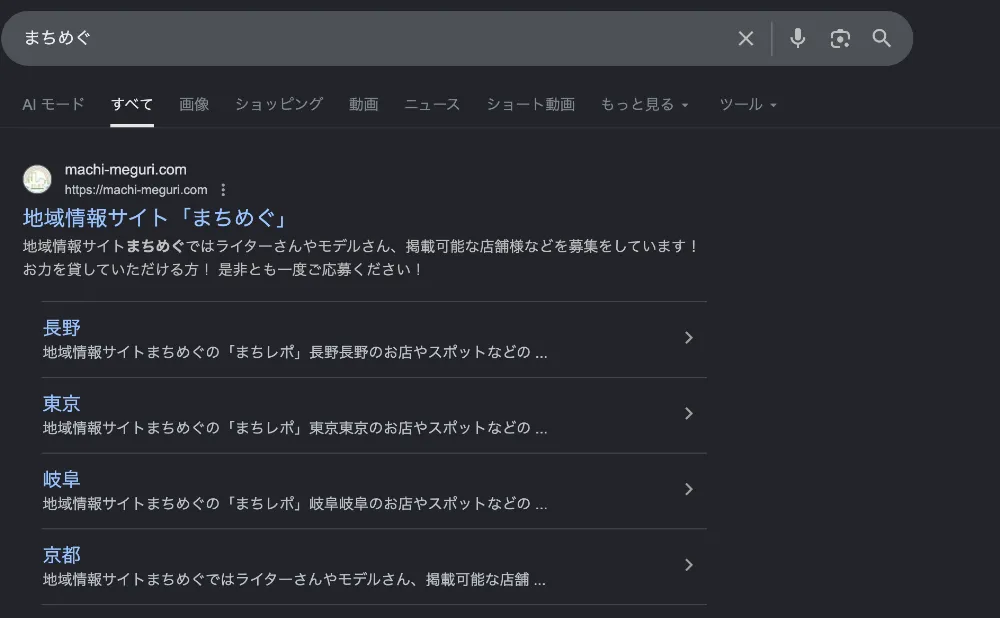Search by image using the Google Lens icon
Image resolution: width=1000 pixels, height=618 pixels.
click(x=840, y=38)
